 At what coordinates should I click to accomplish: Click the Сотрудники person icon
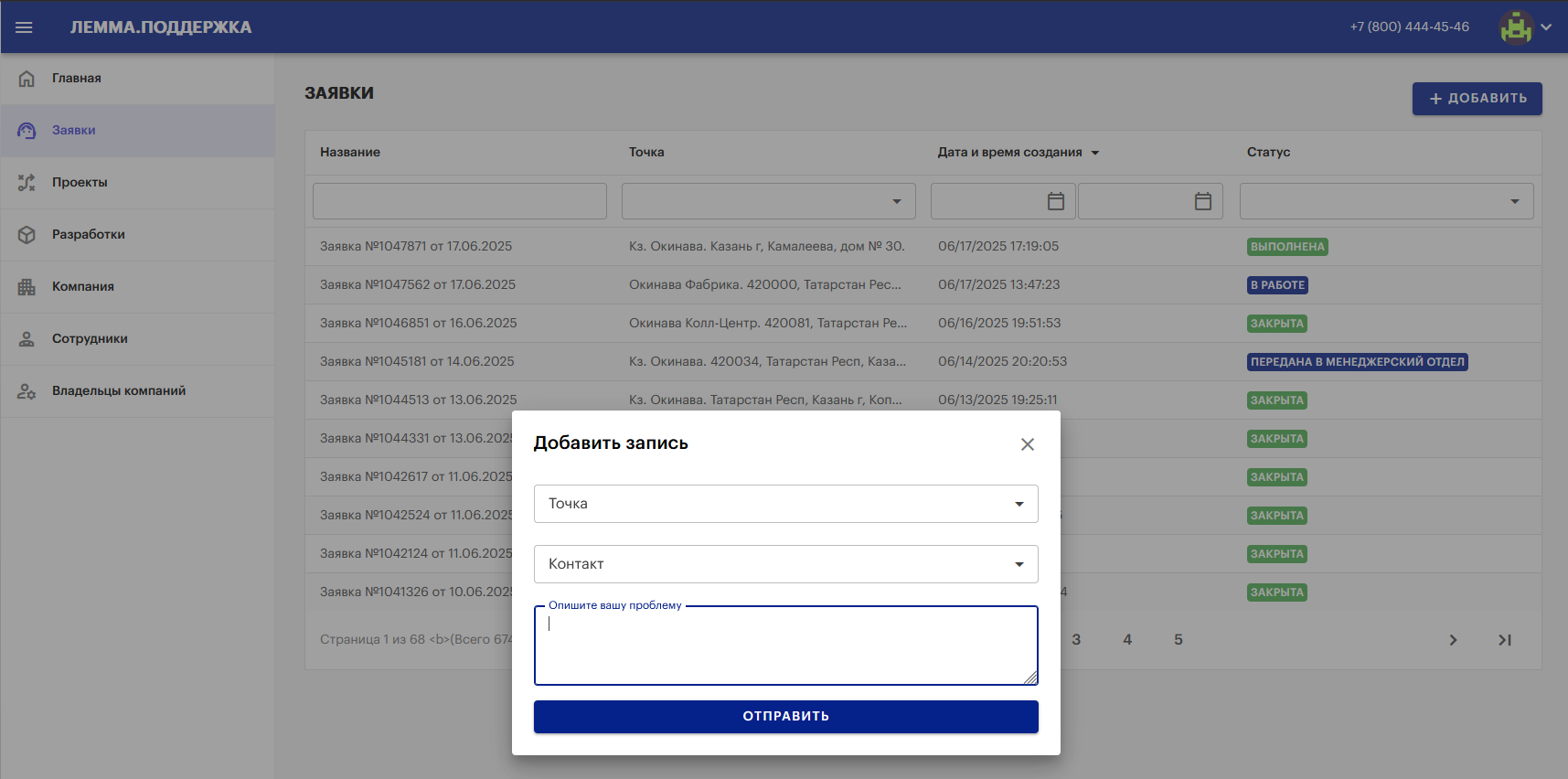(x=27, y=339)
